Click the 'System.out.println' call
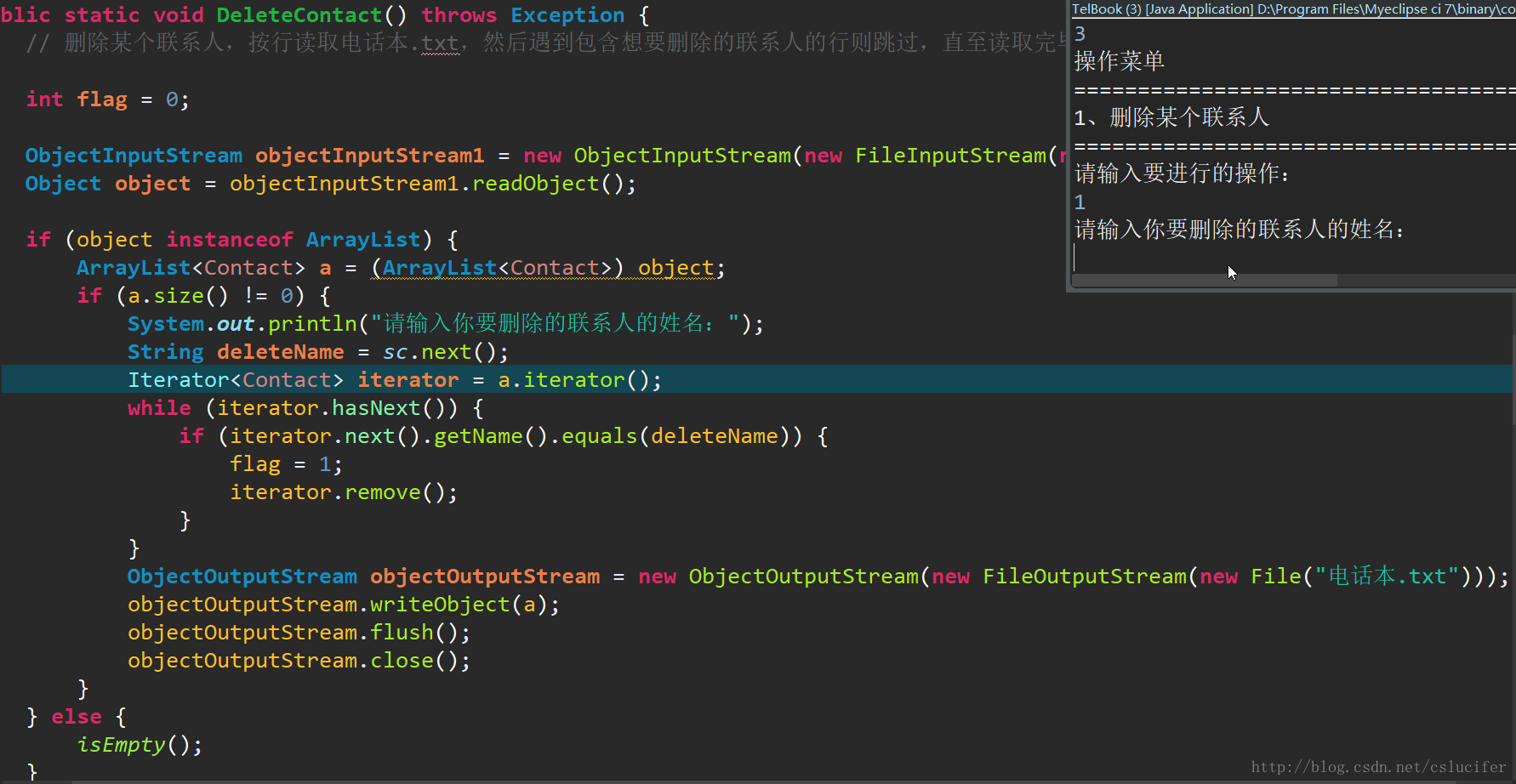Screen dimensions: 1516x784 pos(242,324)
